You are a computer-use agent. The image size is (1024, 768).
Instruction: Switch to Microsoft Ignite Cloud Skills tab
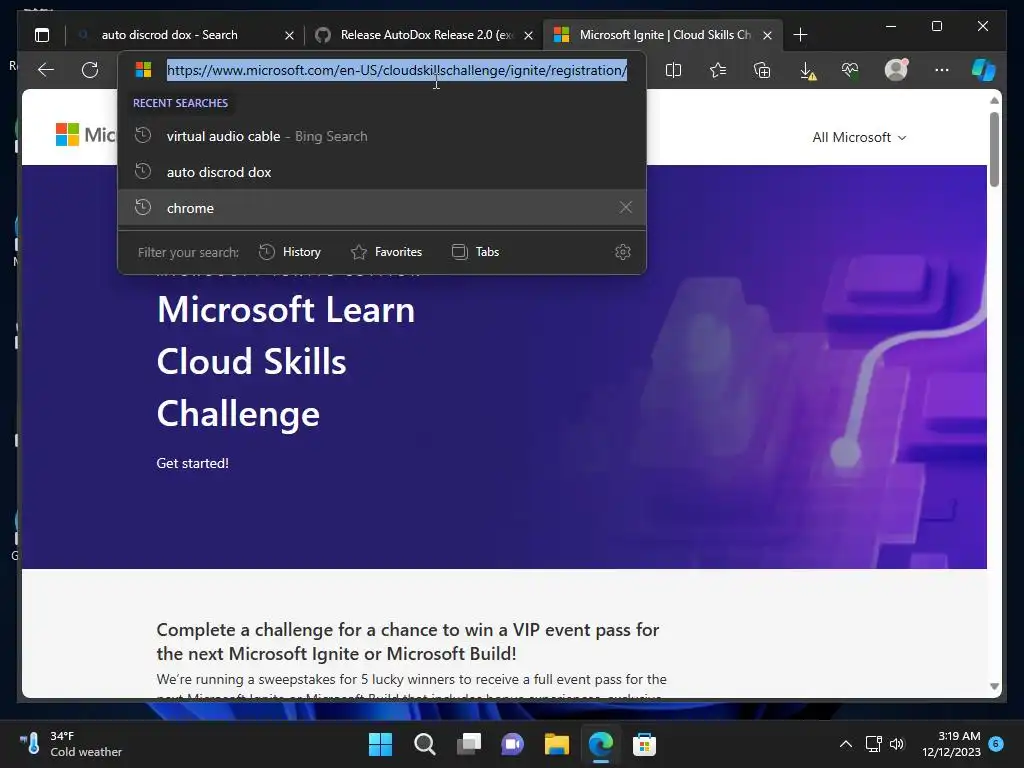pos(660,35)
